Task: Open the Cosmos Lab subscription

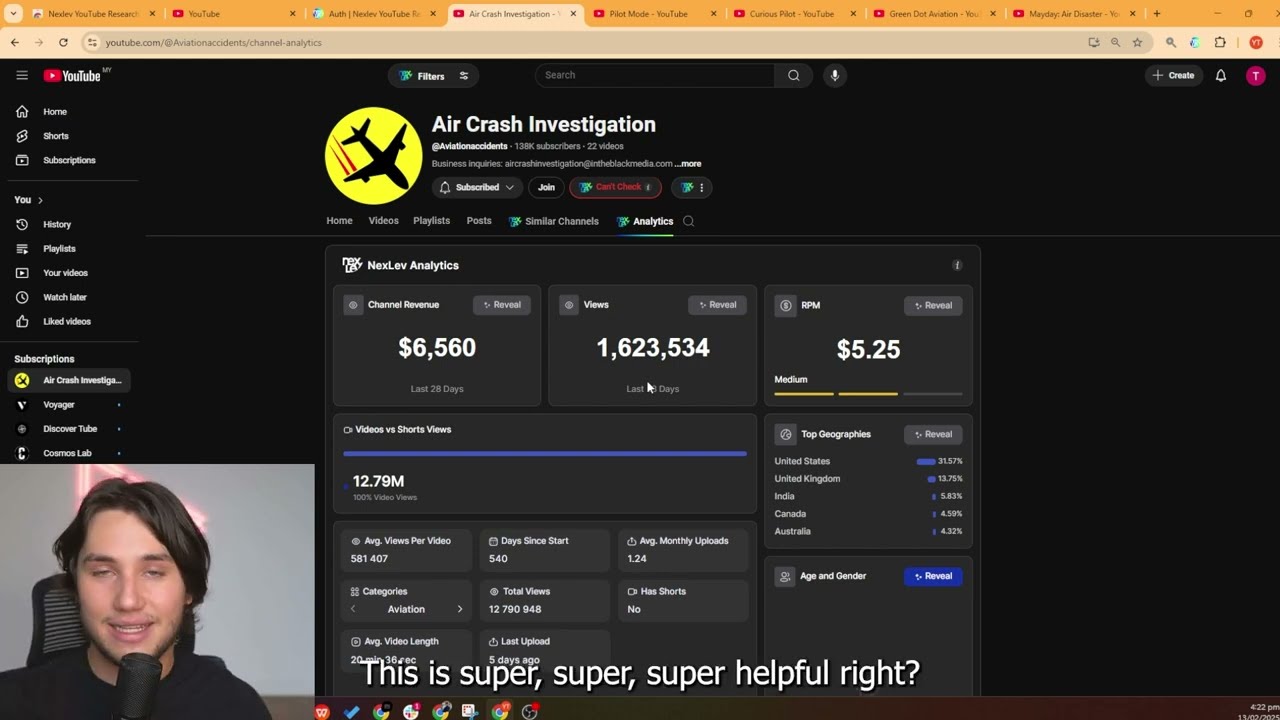Action: (x=69, y=453)
